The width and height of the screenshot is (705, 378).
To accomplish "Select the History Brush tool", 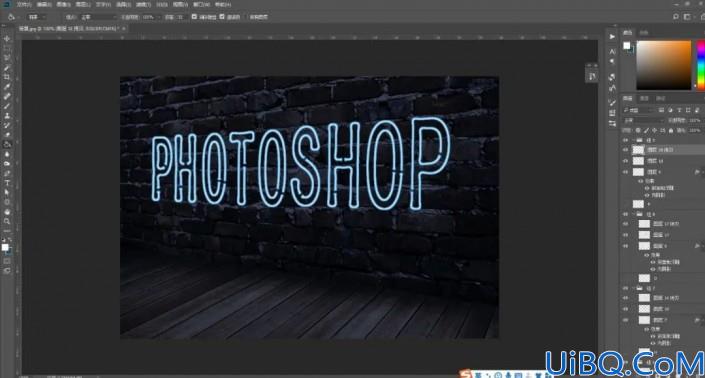I will click(7, 125).
